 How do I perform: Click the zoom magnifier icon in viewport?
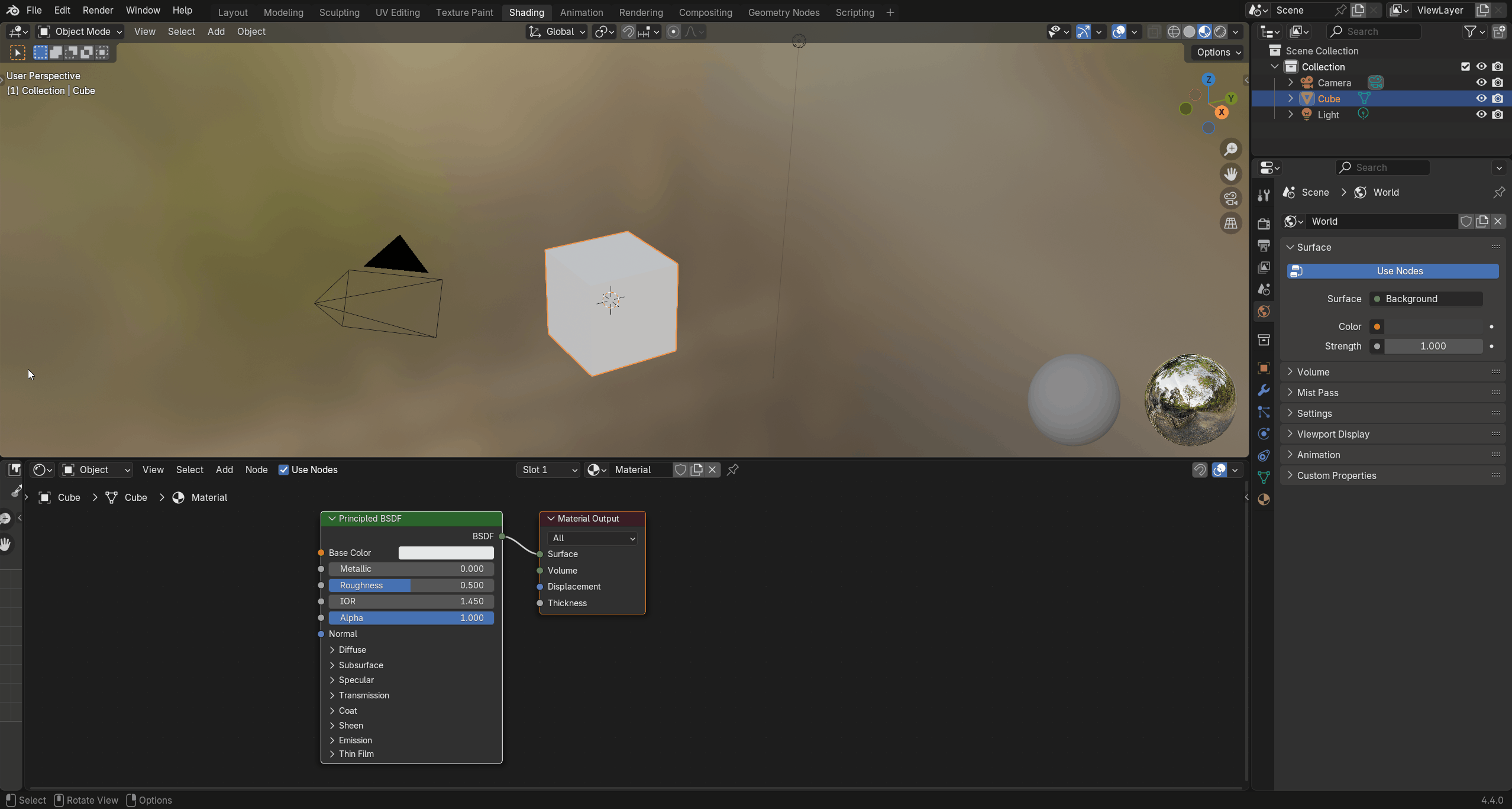tap(1230, 149)
